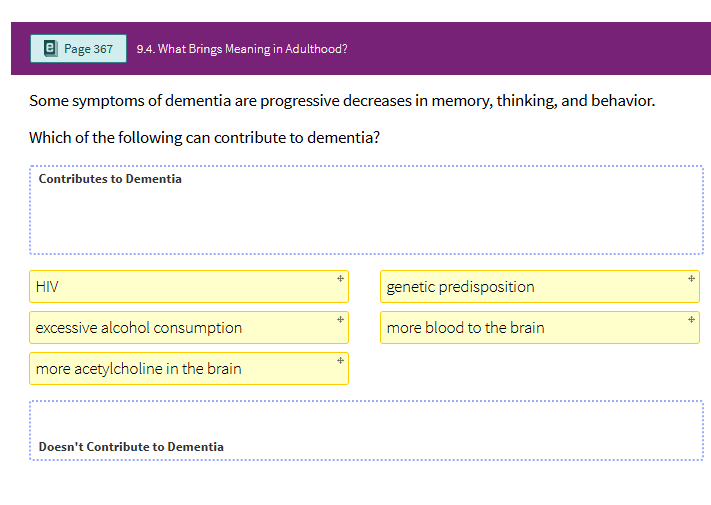Select the 'genetic predisposition' answer text
The height and width of the screenshot is (505, 711).
(460, 287)
